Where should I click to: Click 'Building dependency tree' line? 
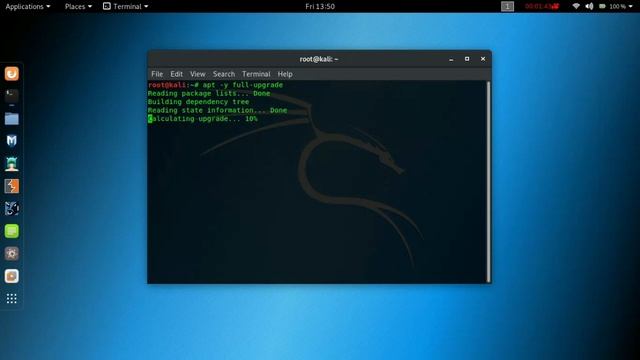pyautogui.click(x=198, y=102)
